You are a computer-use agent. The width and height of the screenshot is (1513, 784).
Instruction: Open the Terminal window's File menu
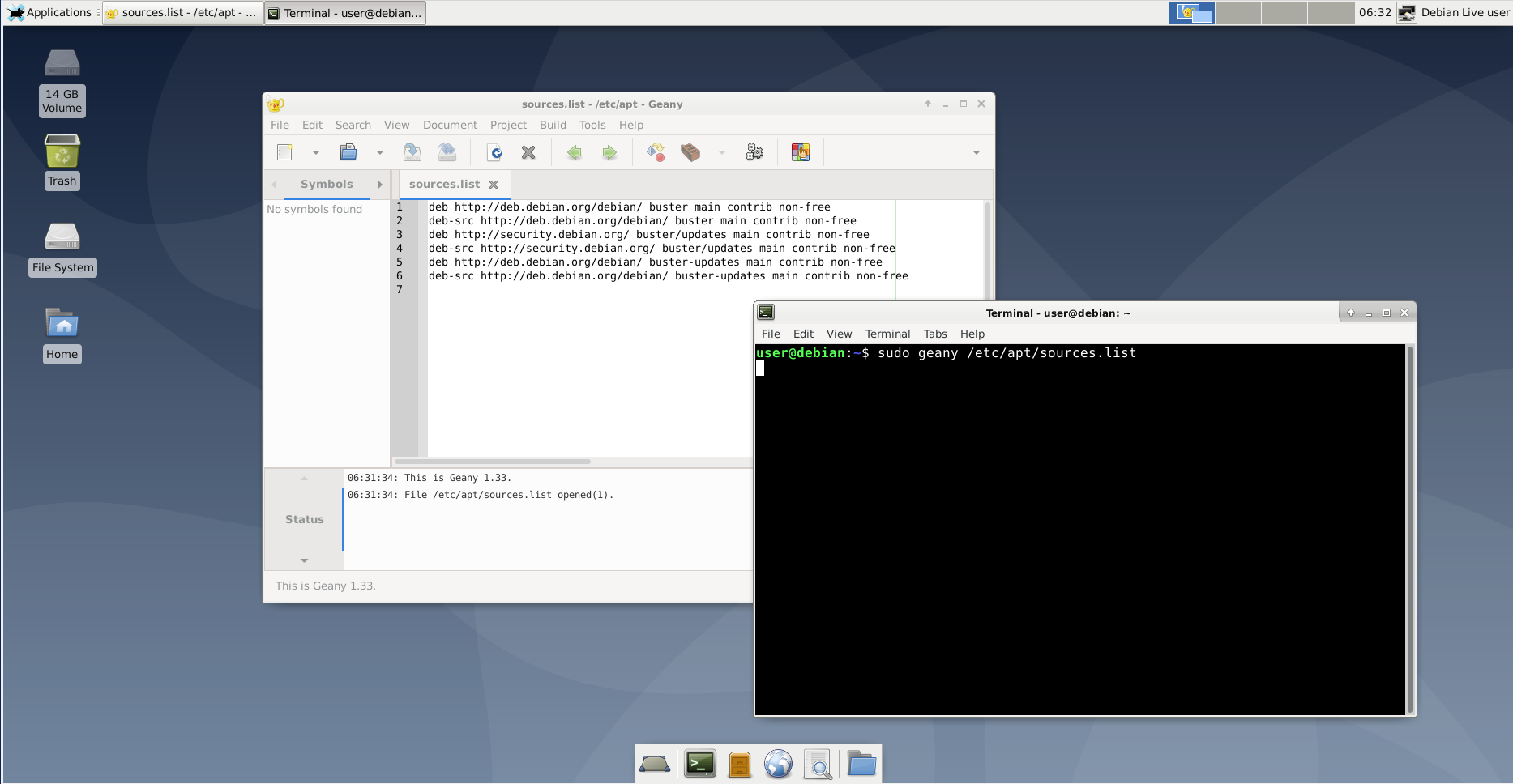coord(771,334)
